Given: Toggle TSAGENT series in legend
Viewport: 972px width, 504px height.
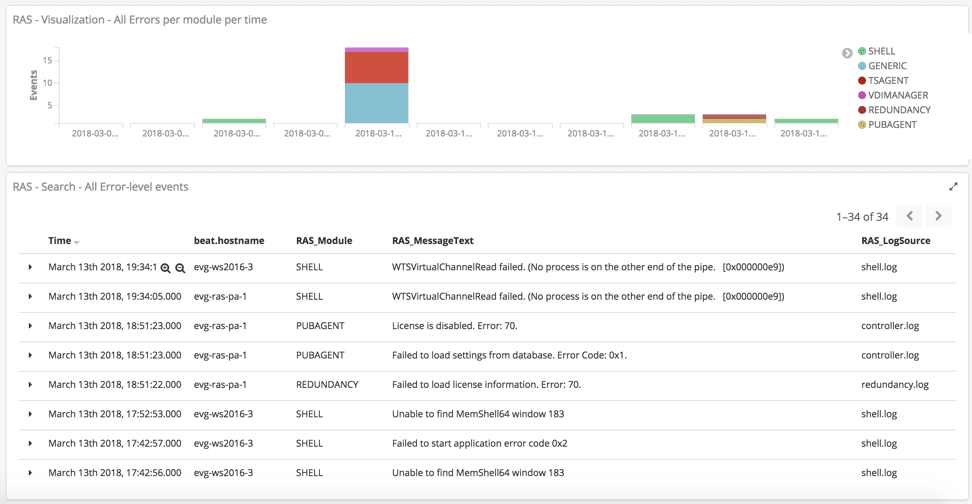Looking at the screenshot, I should point(883,81).
